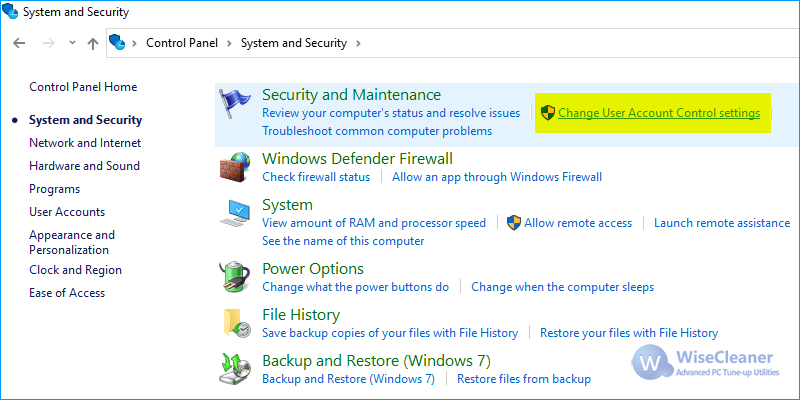The image size is (800, 400).
Task: Open Backup and Restore (Windows 7) heading
Action: [376, 361]
